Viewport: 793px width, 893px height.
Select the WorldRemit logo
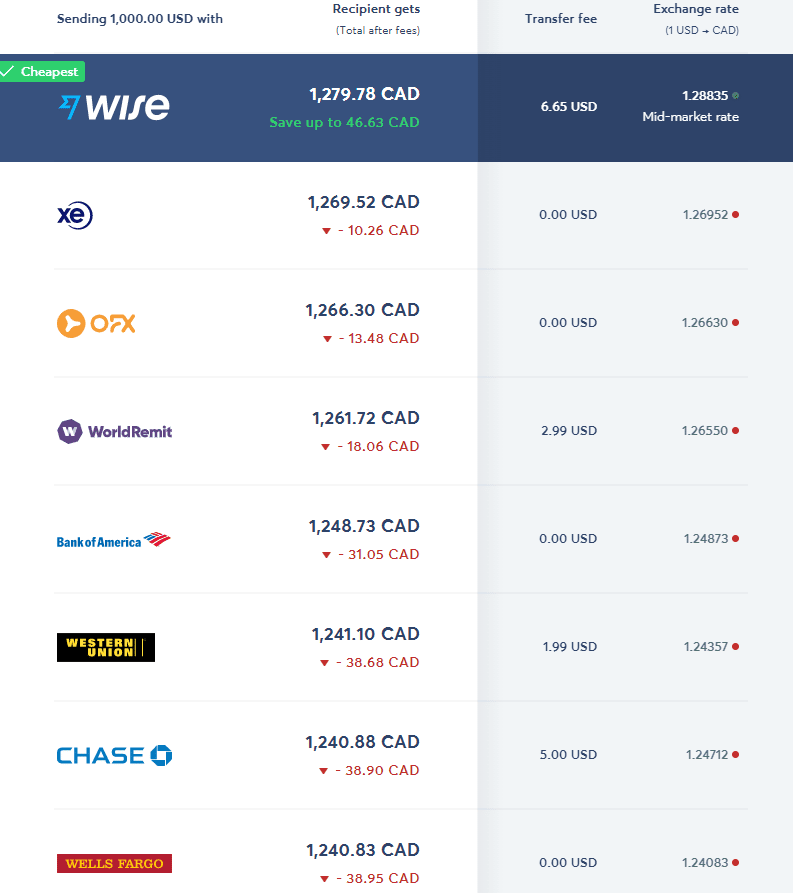point(114,431)
